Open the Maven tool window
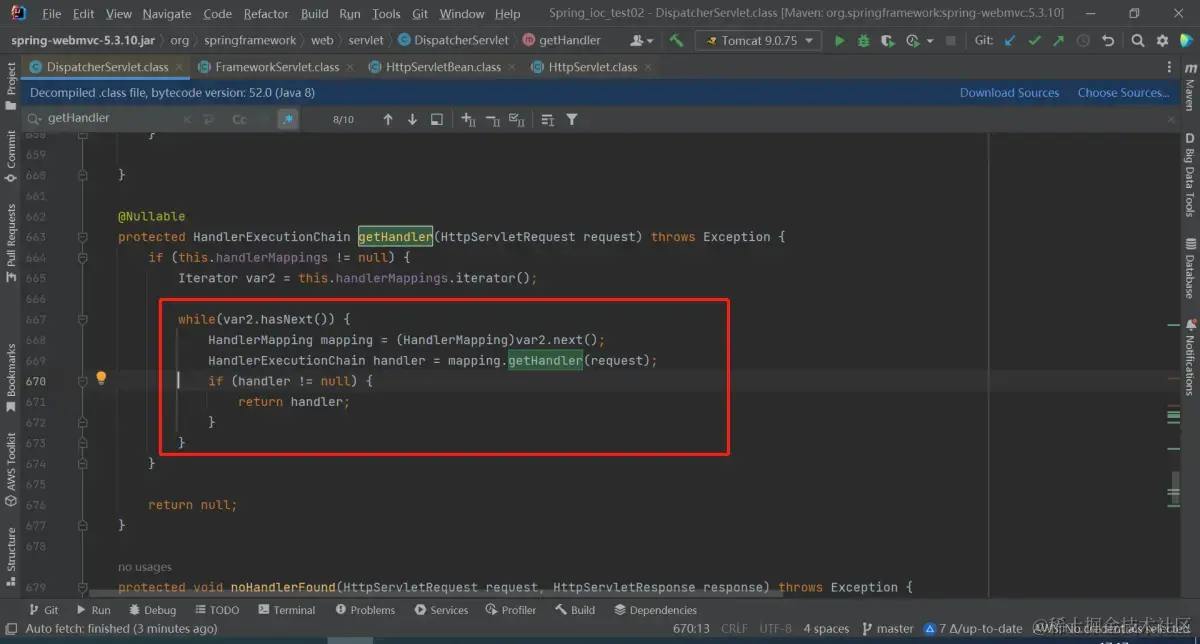Viewport: 1200px width, 644px height. [x=1190, y=88]
